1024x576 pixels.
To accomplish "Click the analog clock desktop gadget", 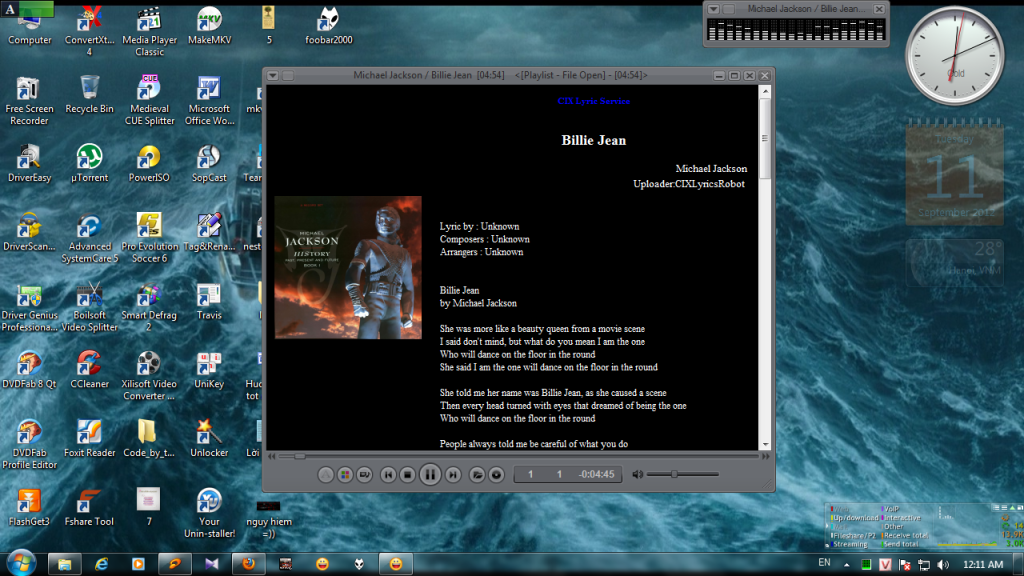I will tap(955, 56).
